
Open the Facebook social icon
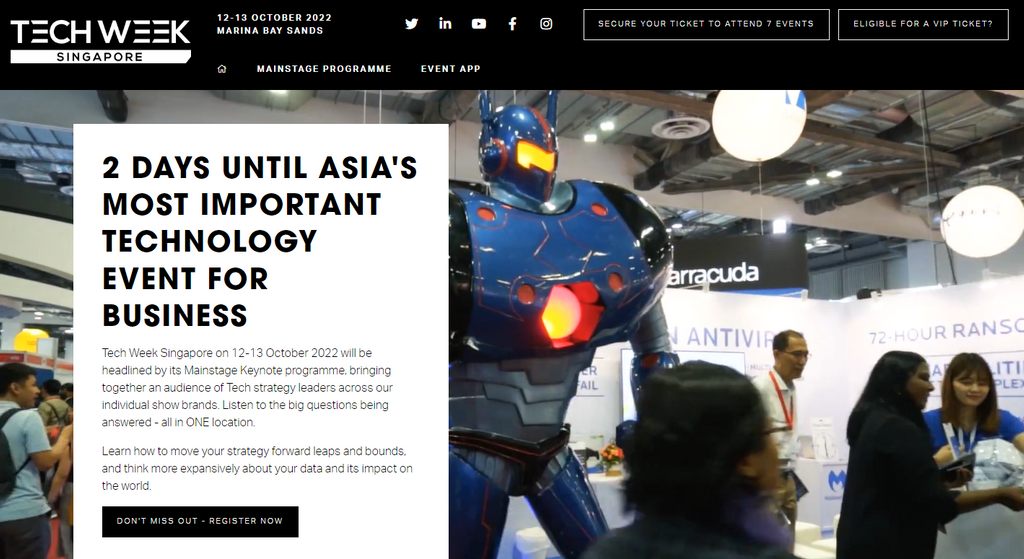point(513,24)
